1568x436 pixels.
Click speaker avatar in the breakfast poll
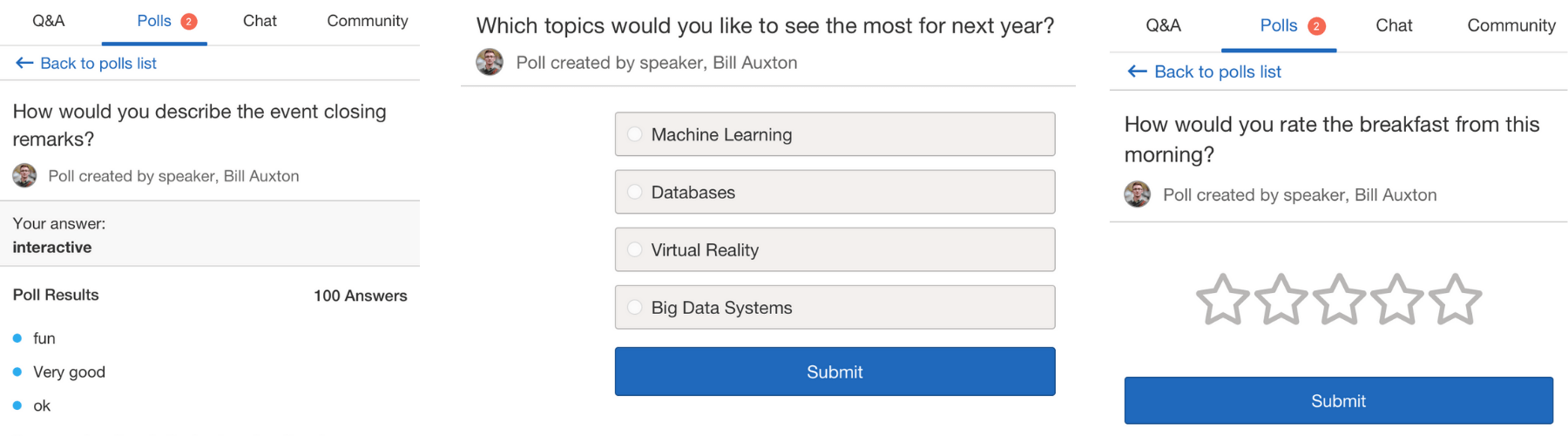click(x=1137, y=194)
